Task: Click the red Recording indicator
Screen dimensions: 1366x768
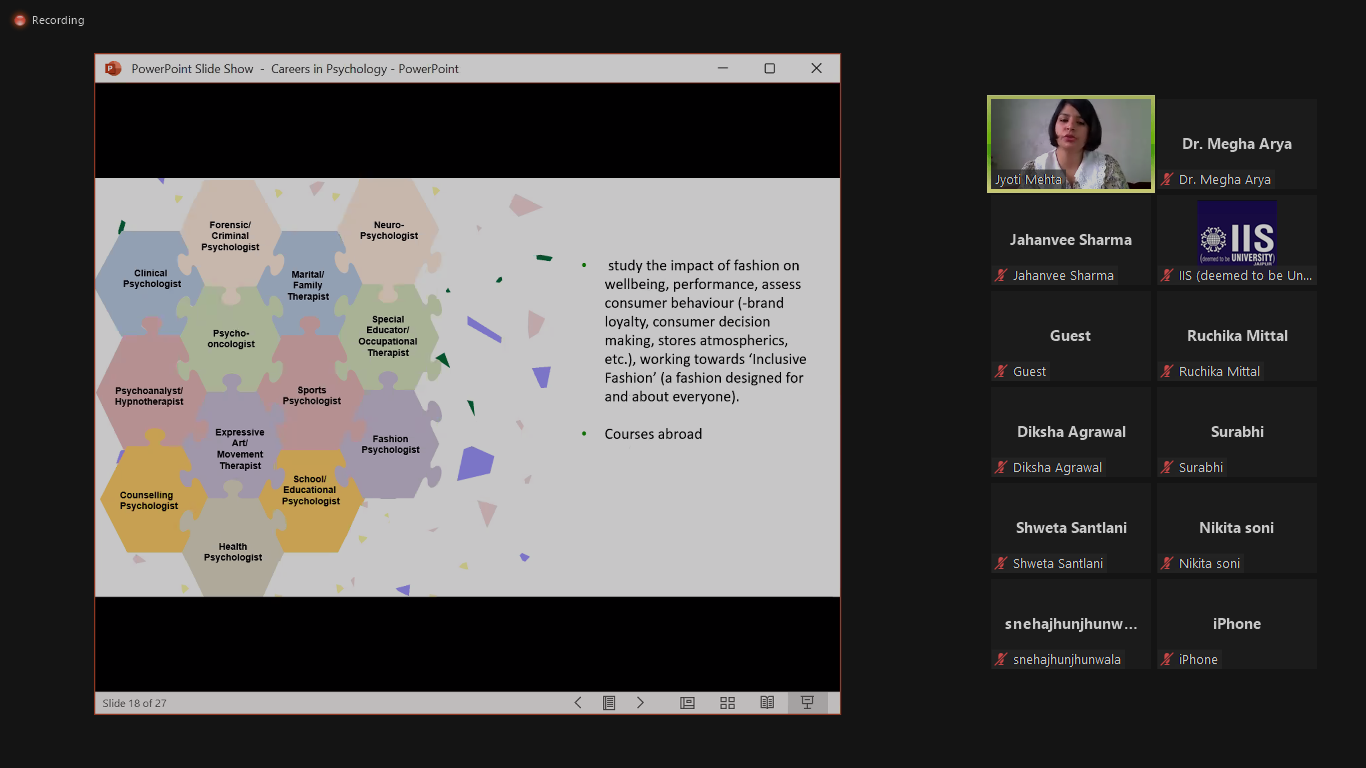Action: coord(19,20)
